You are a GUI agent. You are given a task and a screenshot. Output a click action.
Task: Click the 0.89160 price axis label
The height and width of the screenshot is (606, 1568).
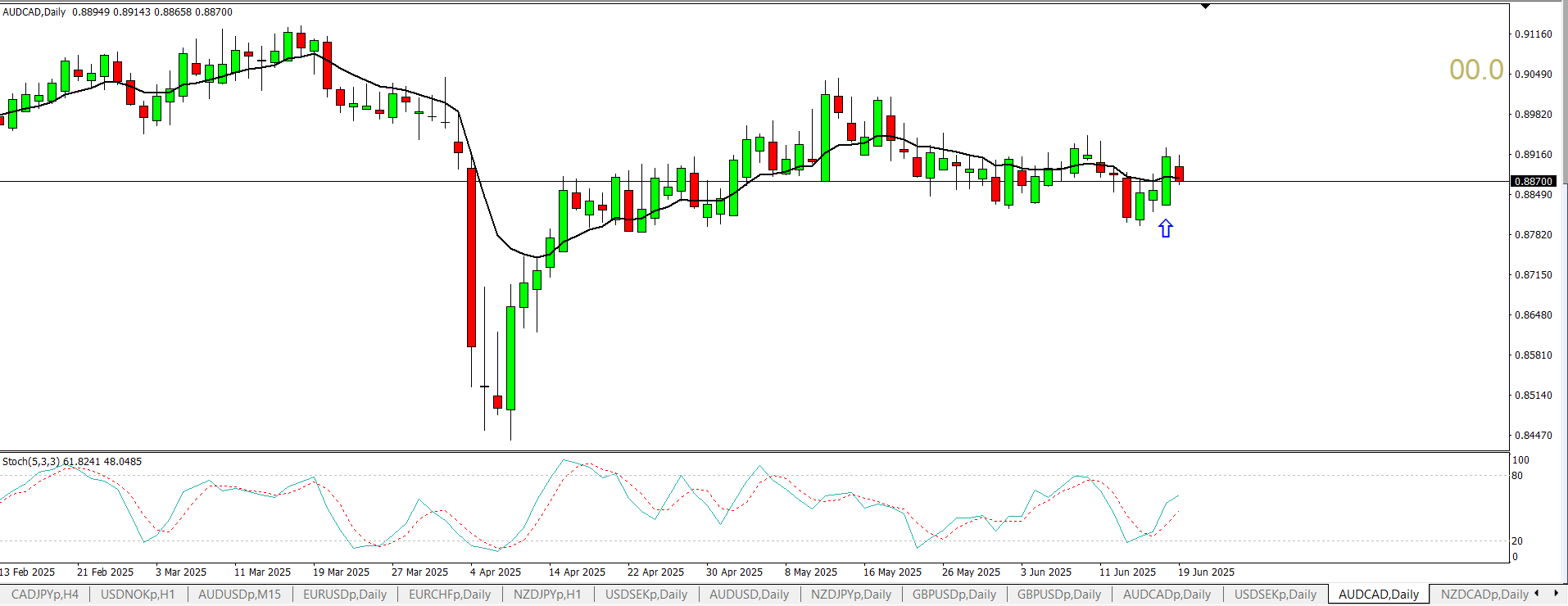tap(1533, 155)
